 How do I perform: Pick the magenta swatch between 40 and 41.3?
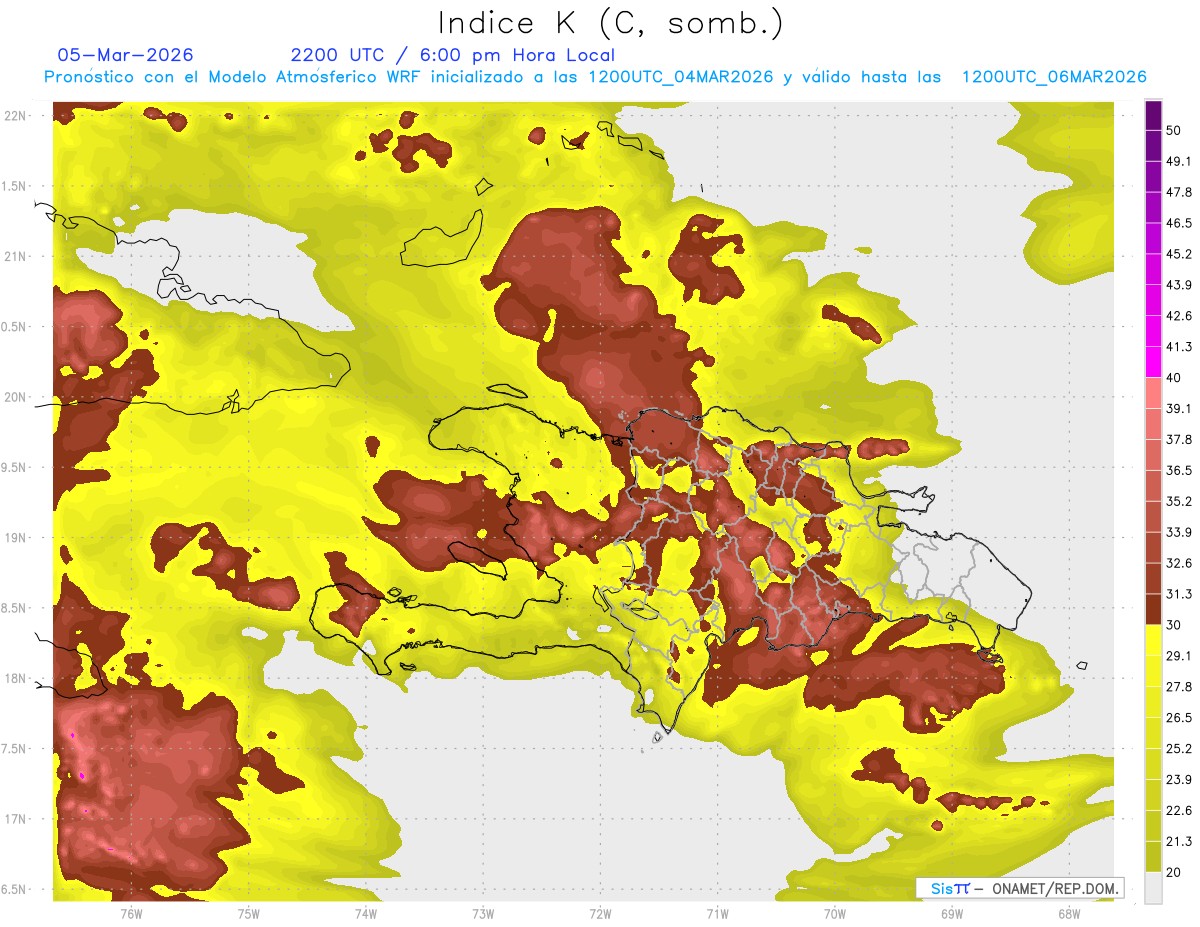pos(1153,362)
